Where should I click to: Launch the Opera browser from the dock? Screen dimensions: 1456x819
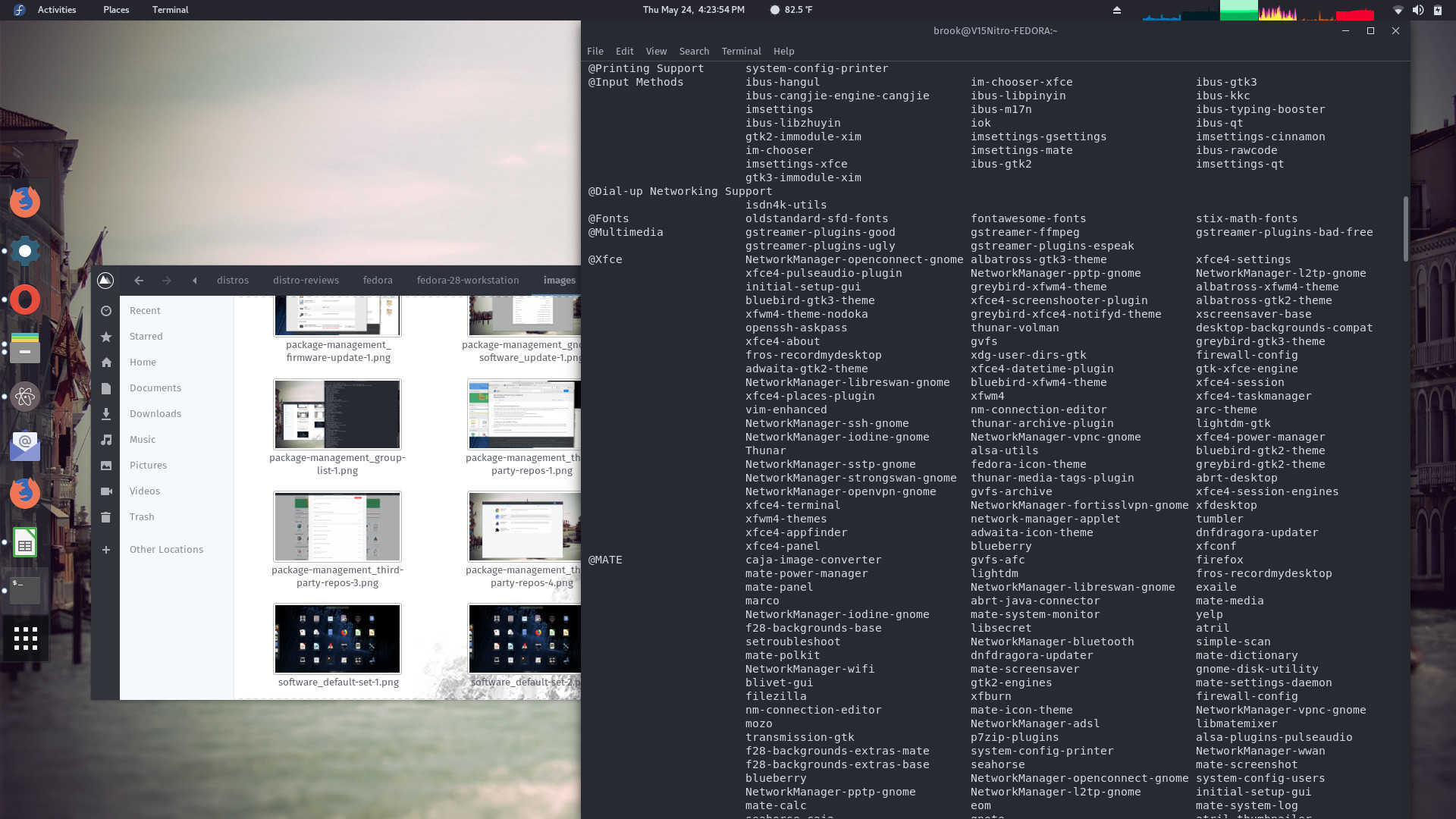(x=25, y=300)
